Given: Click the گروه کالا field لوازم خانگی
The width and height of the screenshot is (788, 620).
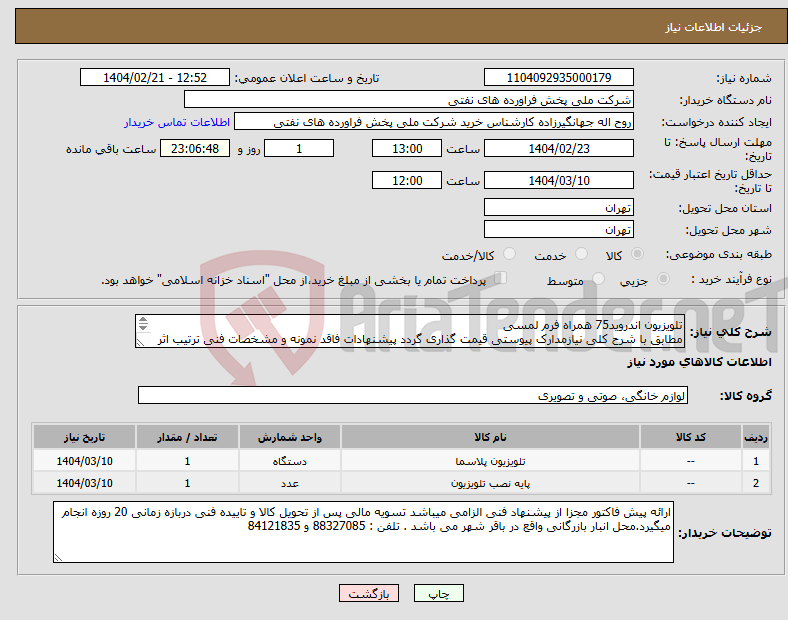Looking at the screenshot, I should [x=413, y=395].
